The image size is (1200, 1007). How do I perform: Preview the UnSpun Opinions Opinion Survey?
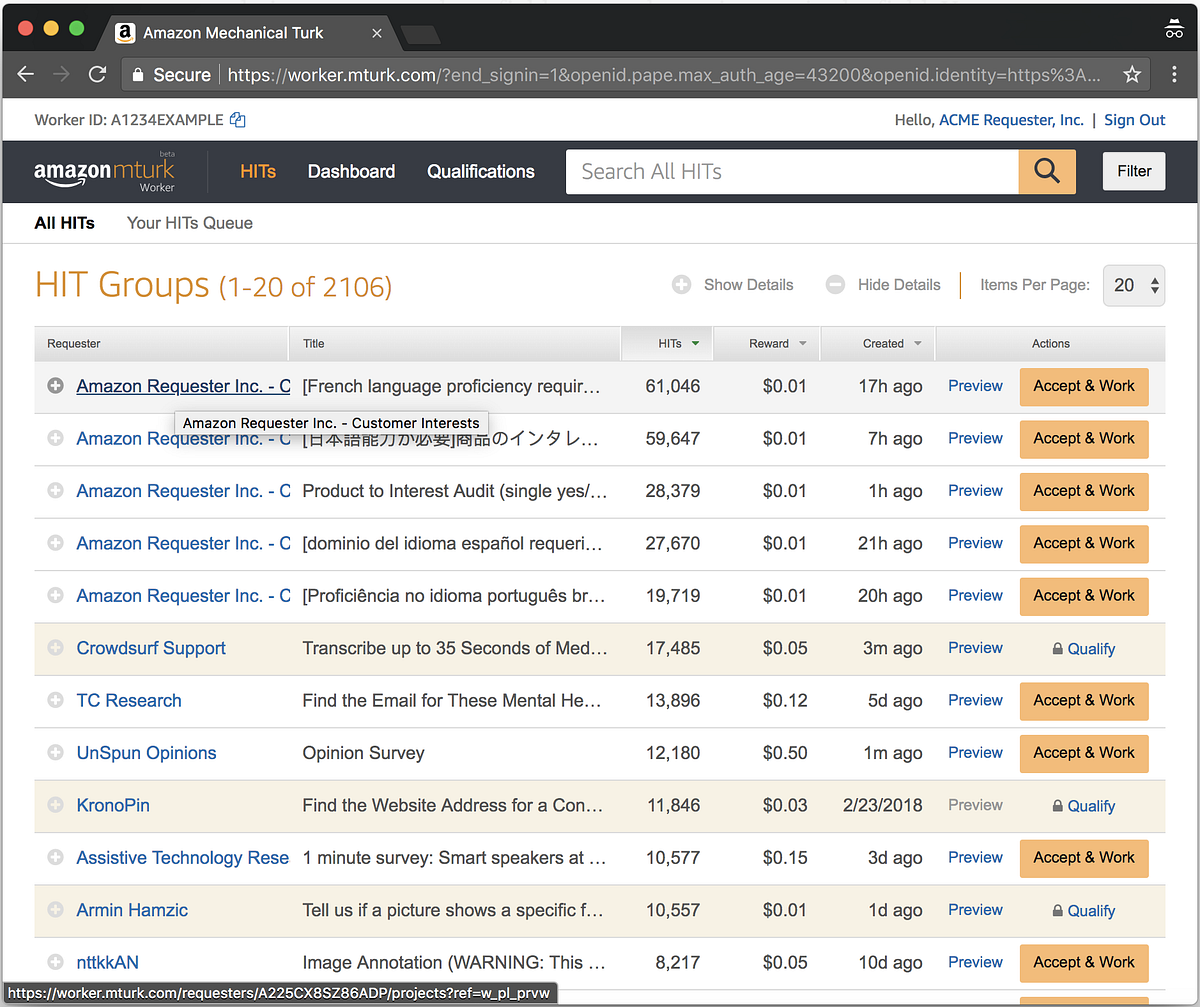[x=975, y=753]
